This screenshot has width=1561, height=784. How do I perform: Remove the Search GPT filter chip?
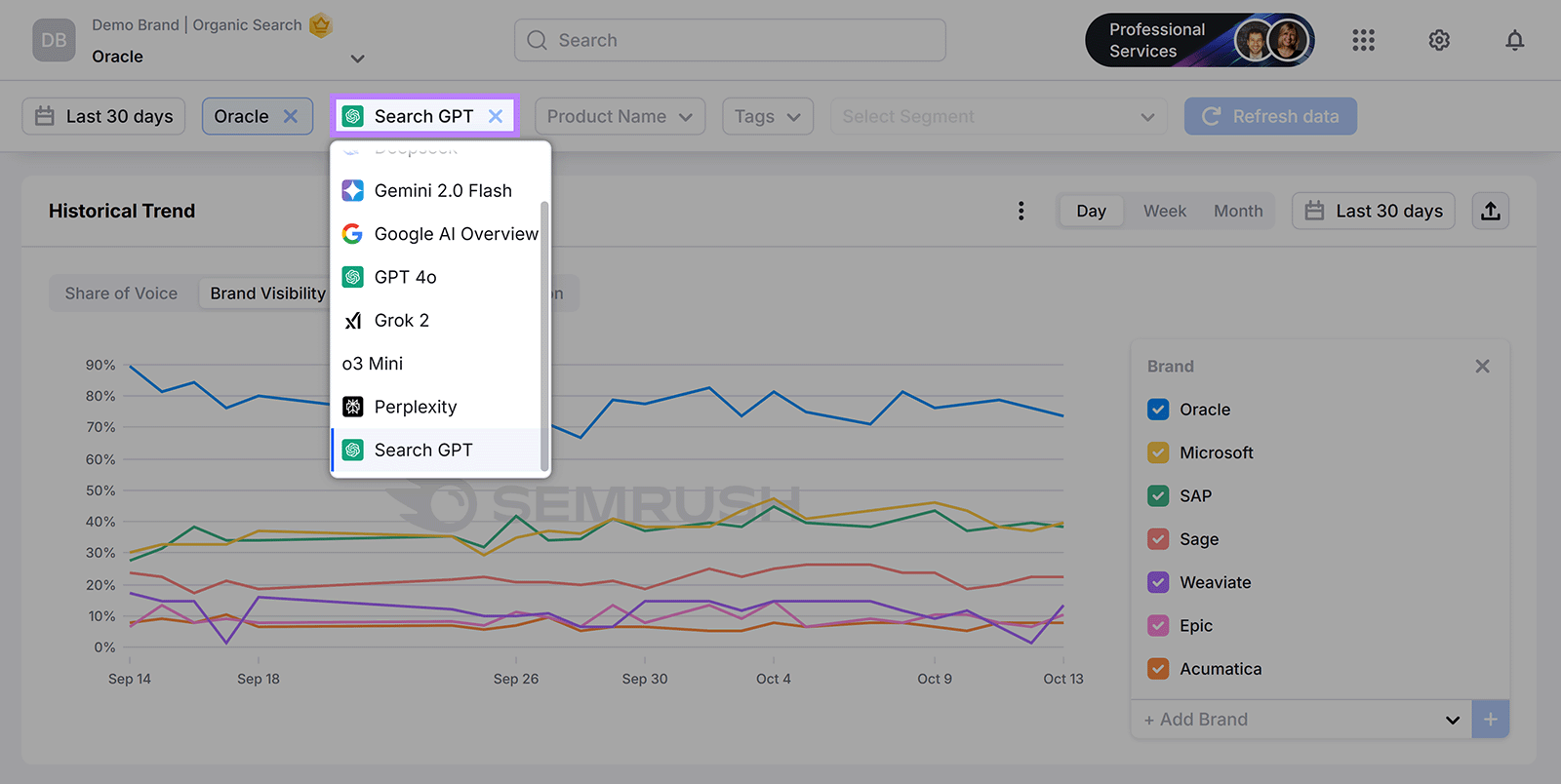pyautogui.click(x=496, y=116)
